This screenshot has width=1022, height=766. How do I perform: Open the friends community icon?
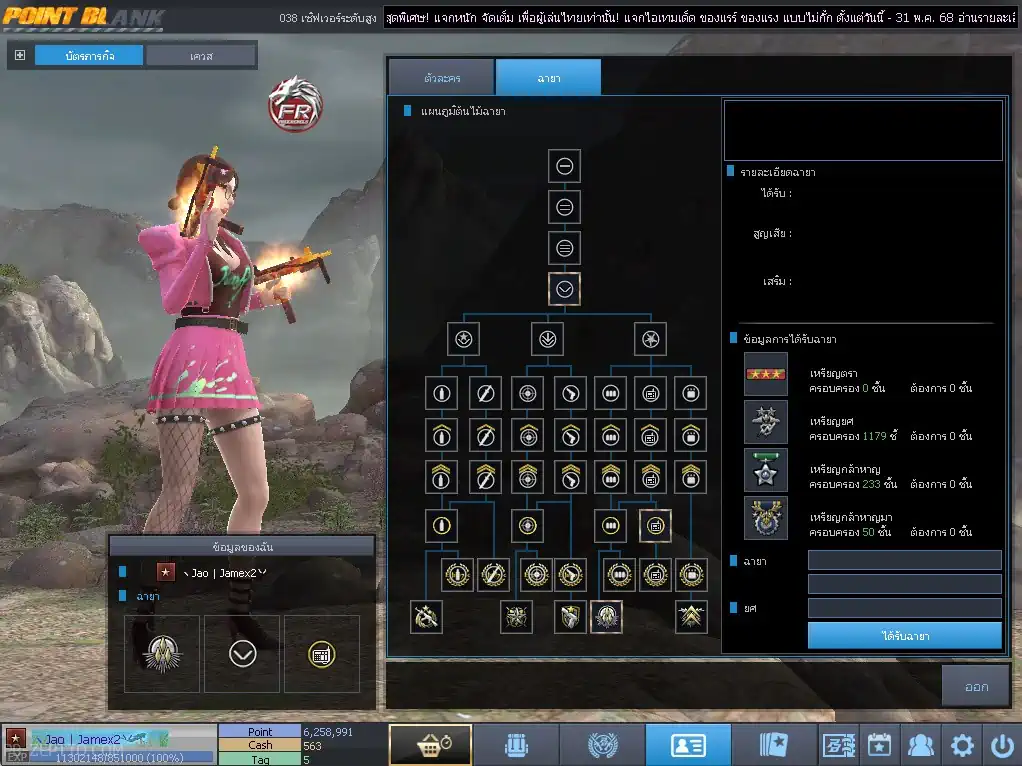[921, 745]
